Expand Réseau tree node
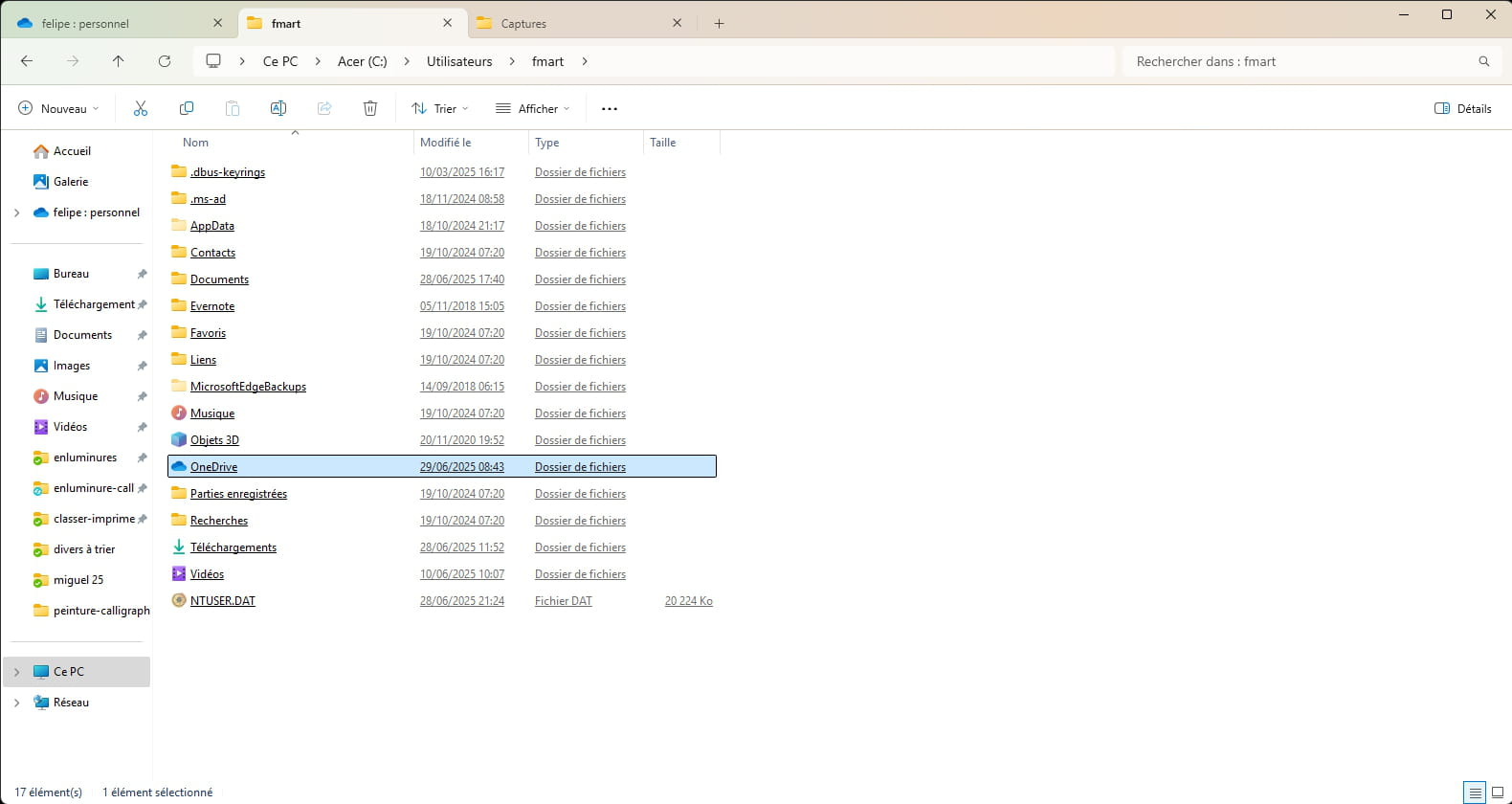1512x804 pixels. coord(16,703)
